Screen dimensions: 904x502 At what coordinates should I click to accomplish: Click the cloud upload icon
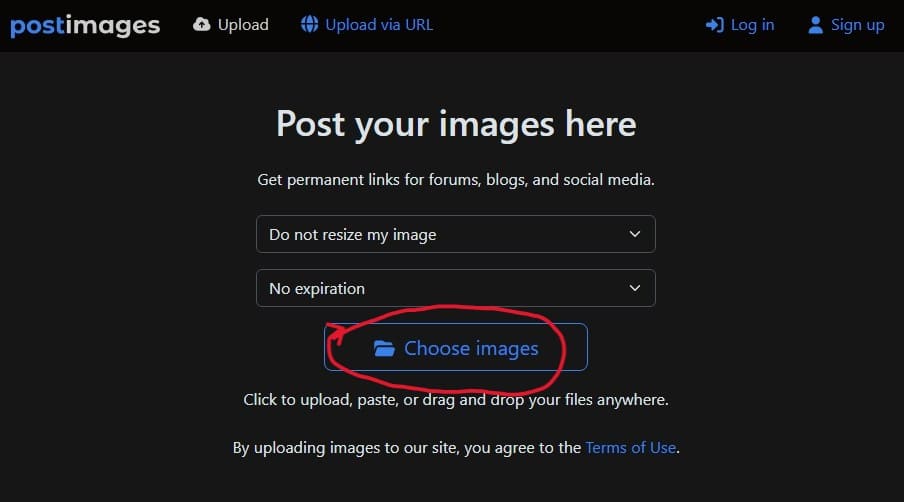pyautogui.click(x=202, y=24)
